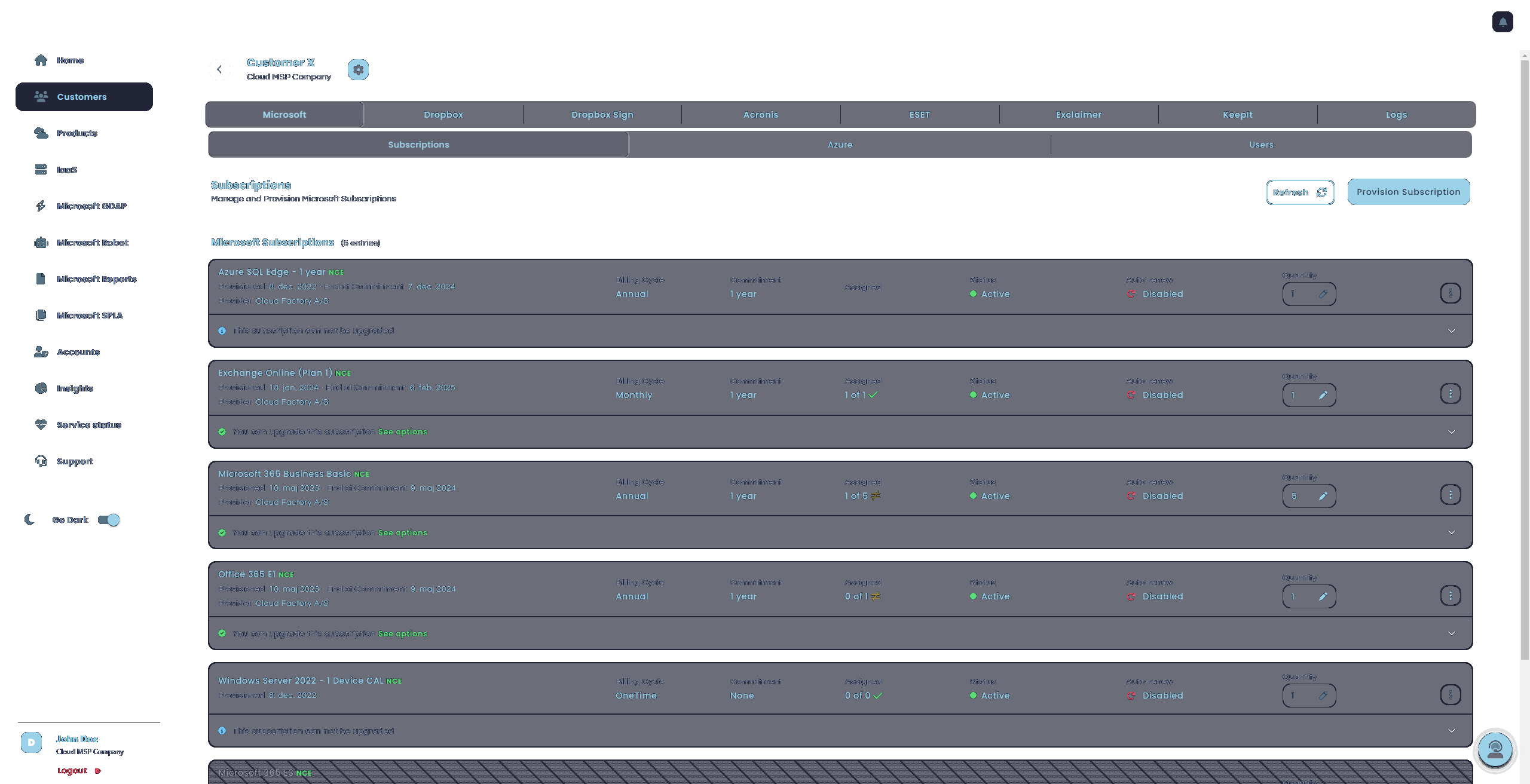1530x784 pixels.
Task: Click the Microsoft 365 E3 subscription name
Action: tap(256, 773)
